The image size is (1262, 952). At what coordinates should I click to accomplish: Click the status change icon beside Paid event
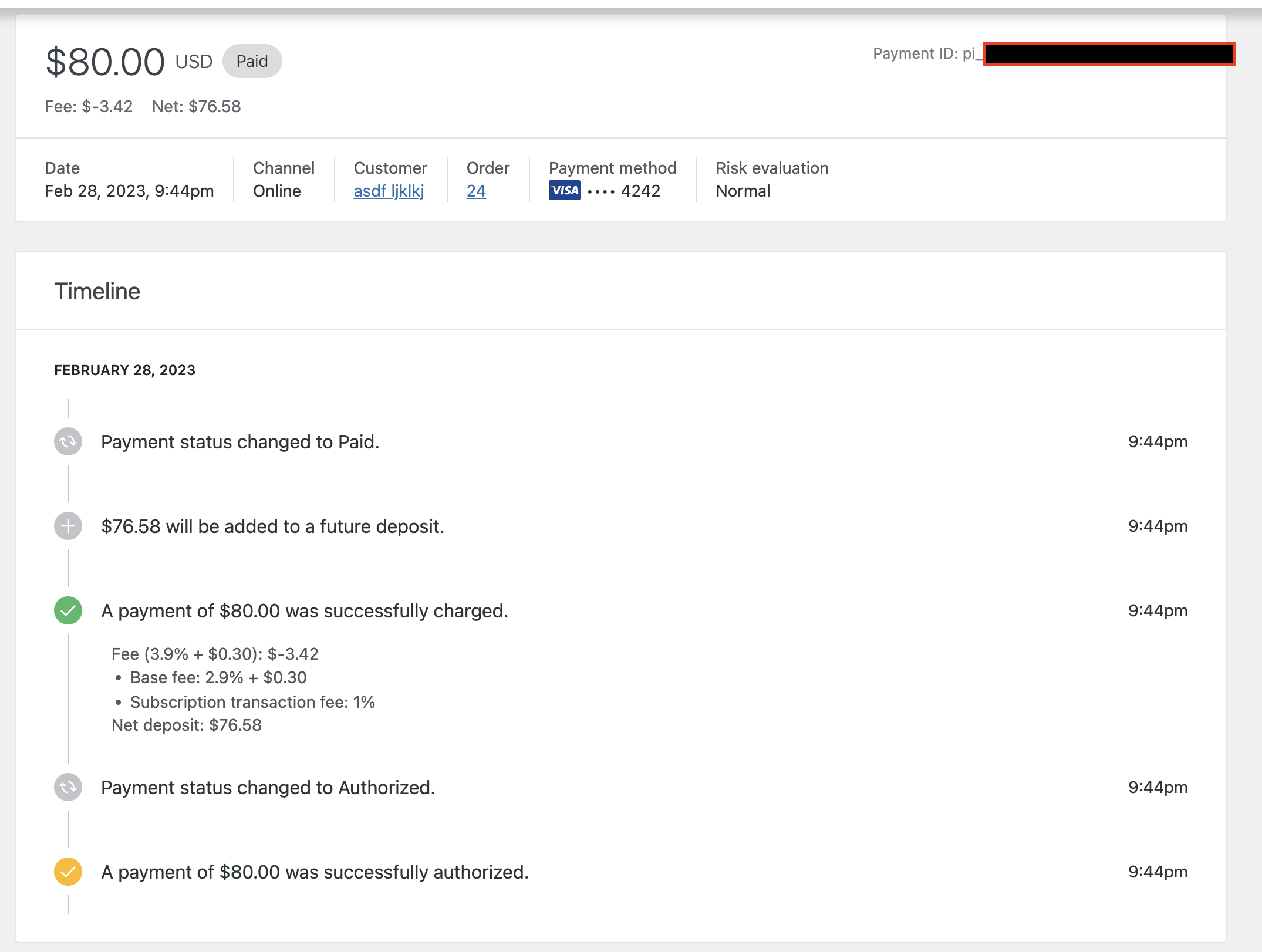click(x=68, y=441)
